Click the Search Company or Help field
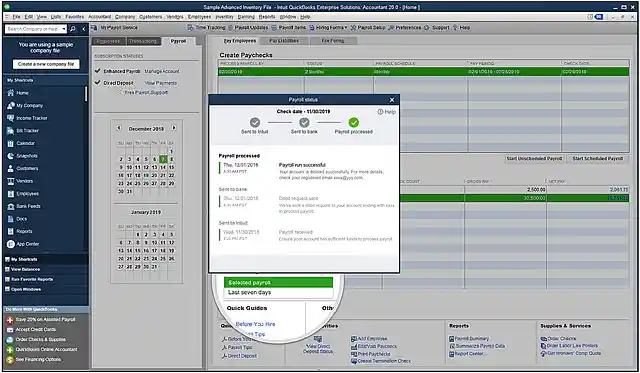 (33, 29)
